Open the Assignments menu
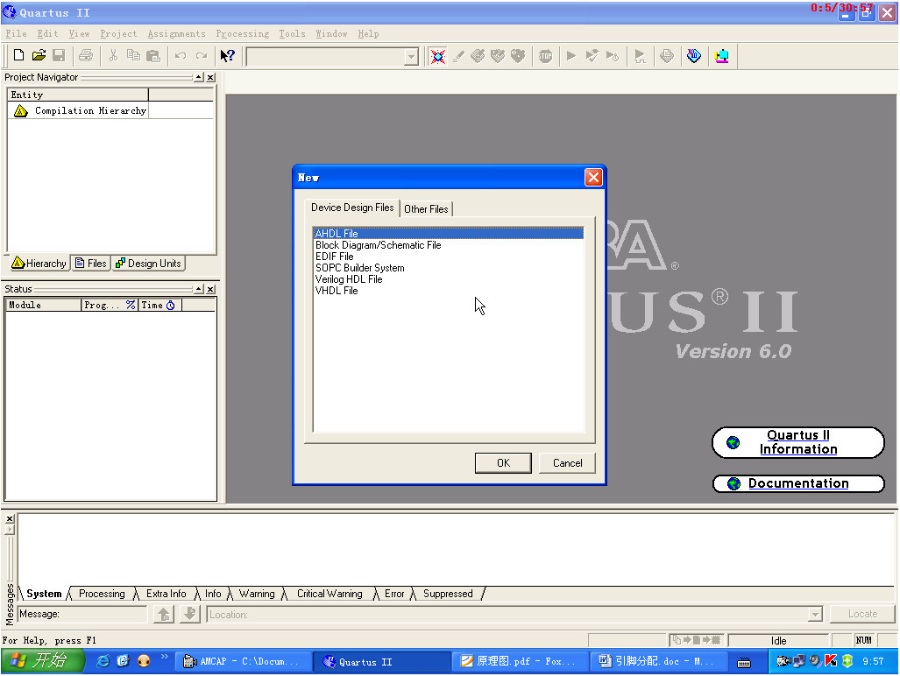The width and height of the screenshot is (900, 676). [176, 34]
